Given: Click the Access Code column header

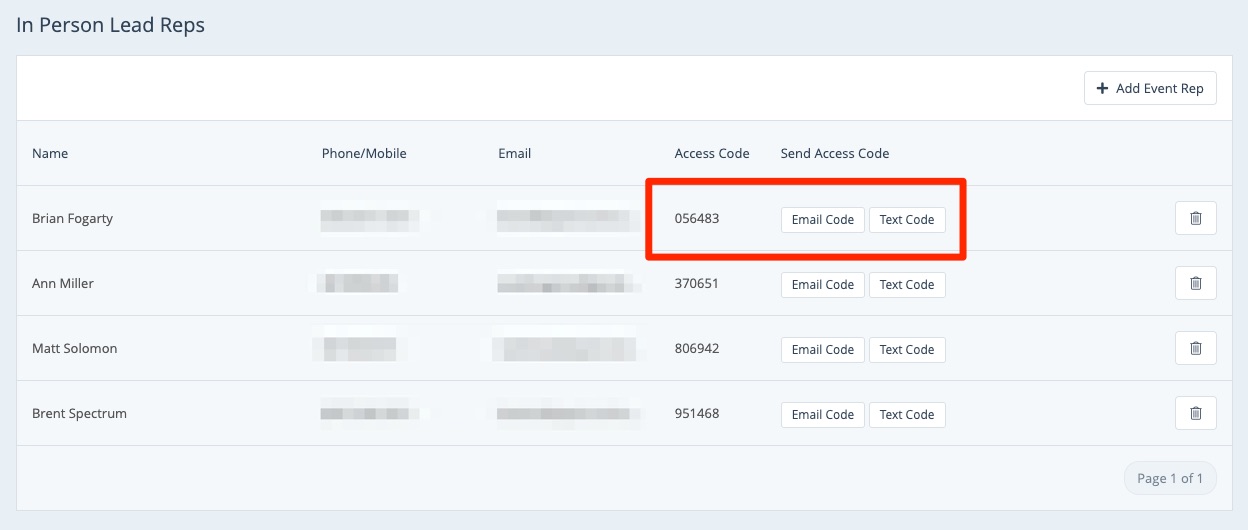Looking at the screenshot, I should [712, 153].
